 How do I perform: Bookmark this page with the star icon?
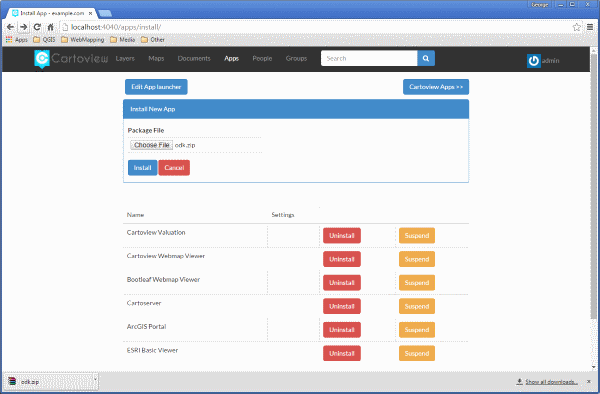576,27
